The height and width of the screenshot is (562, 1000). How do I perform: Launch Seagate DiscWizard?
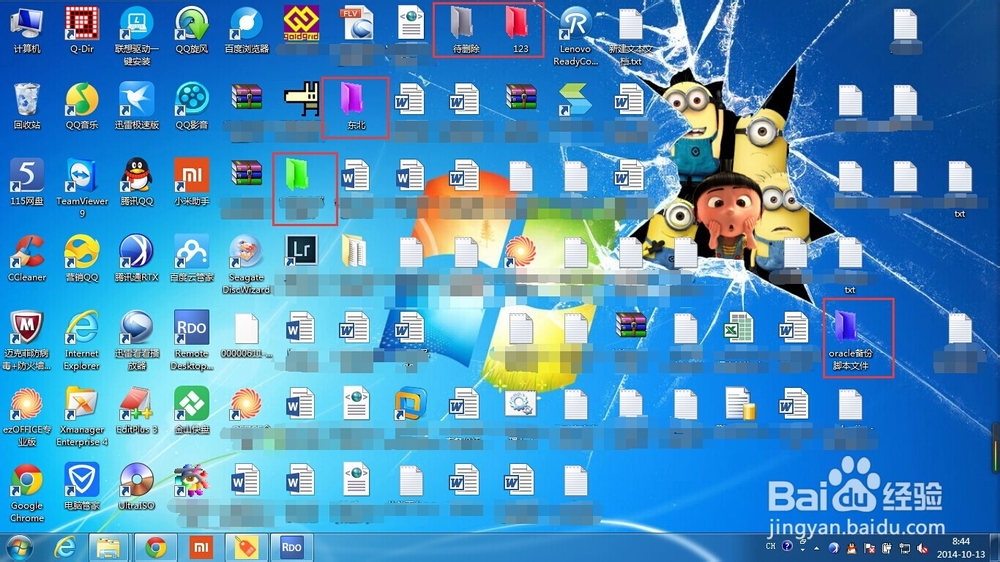click(246, 265)
